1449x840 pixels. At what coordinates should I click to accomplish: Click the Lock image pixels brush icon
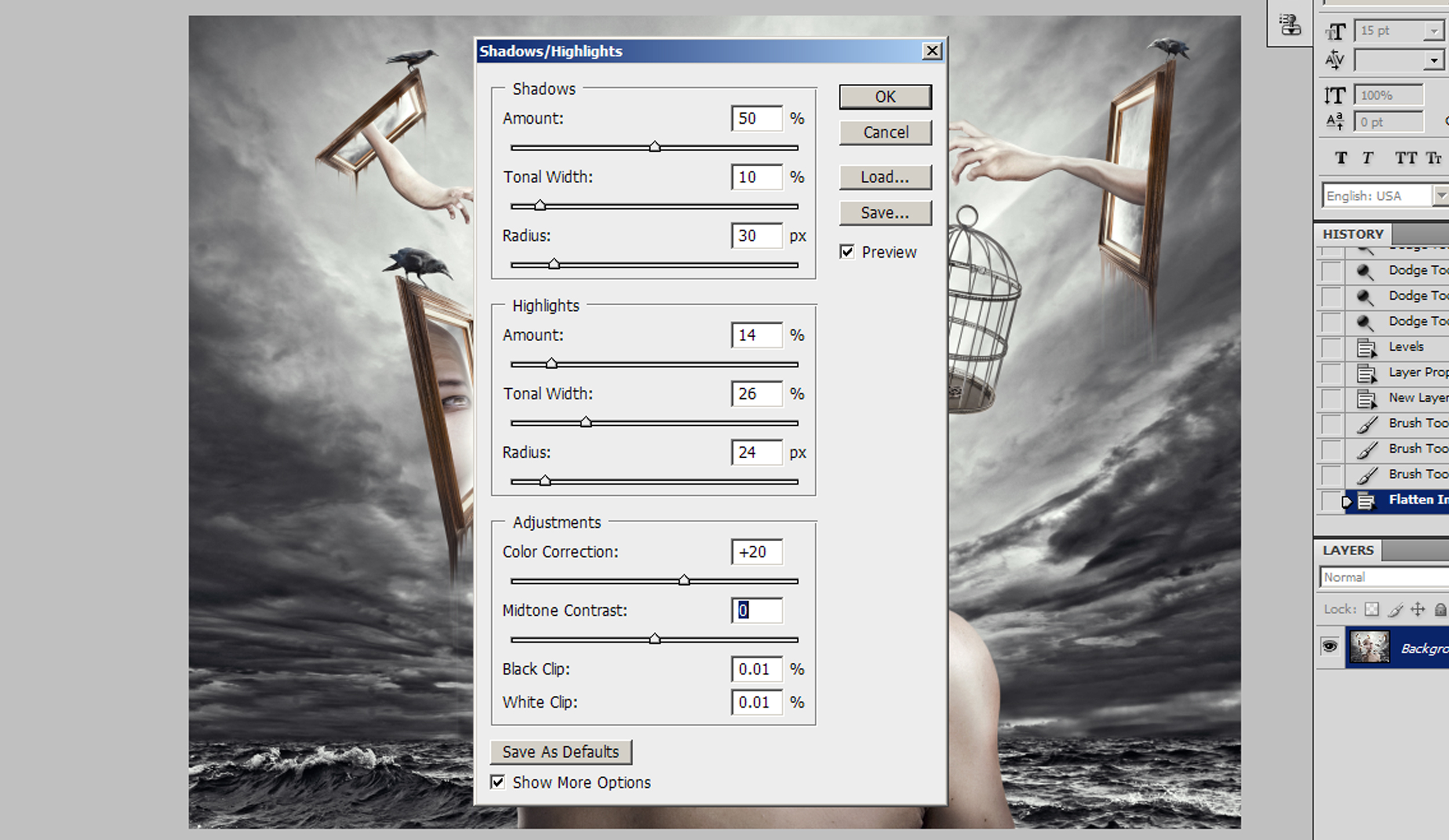click(1395, 609)
